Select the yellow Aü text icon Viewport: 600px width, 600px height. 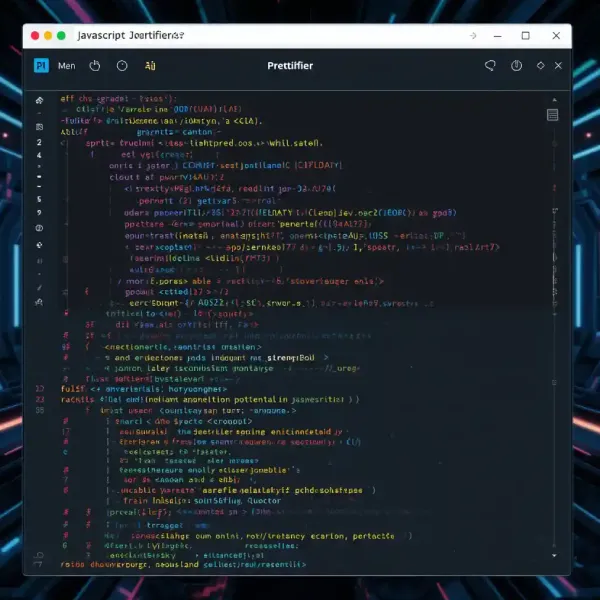[150, 66]
